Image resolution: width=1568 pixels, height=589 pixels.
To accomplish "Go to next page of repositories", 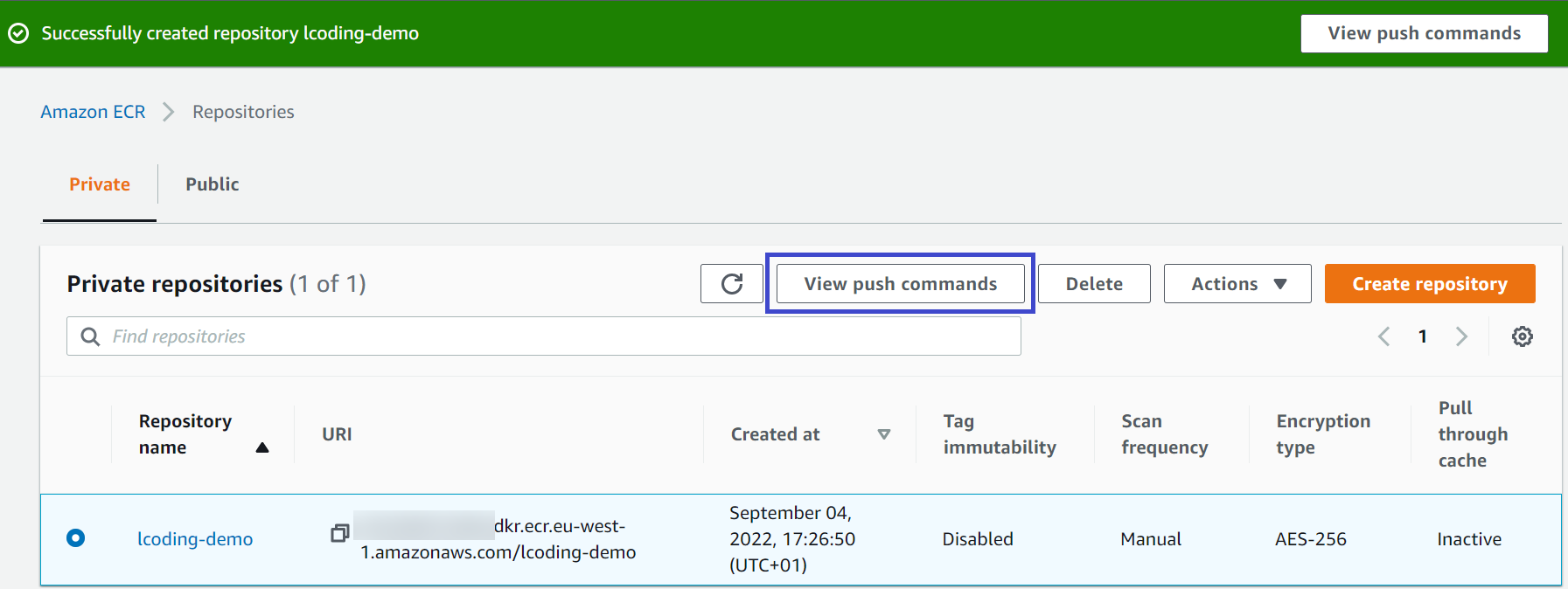I will 1461,336.
